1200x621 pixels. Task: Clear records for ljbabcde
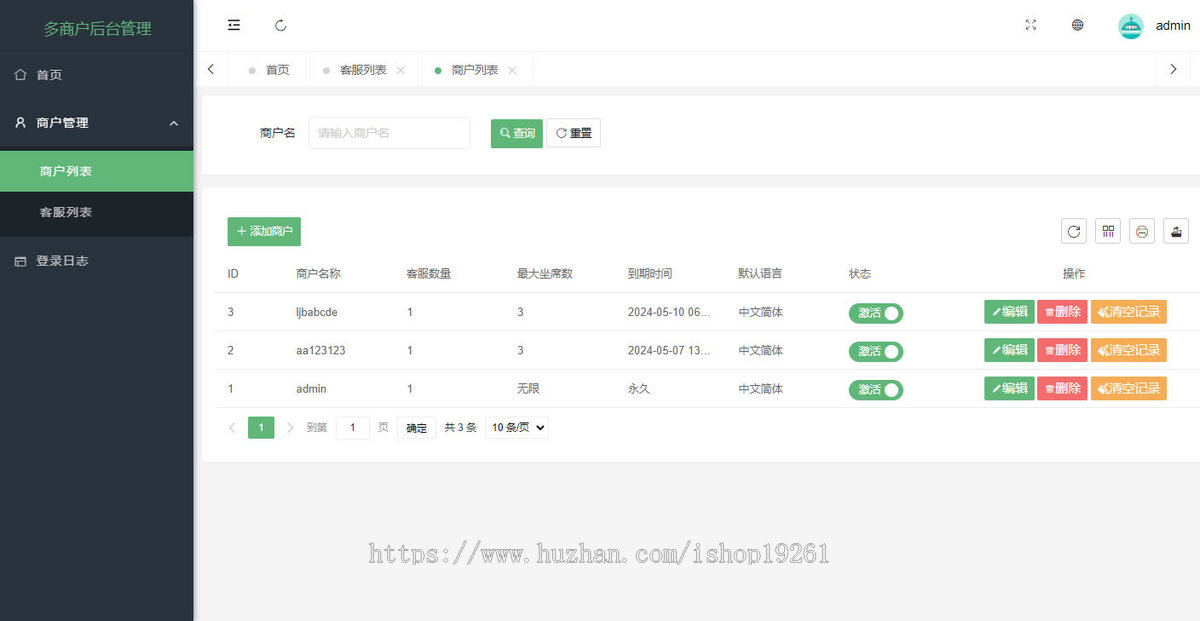pyautogui.click(x=1129, y=312)
